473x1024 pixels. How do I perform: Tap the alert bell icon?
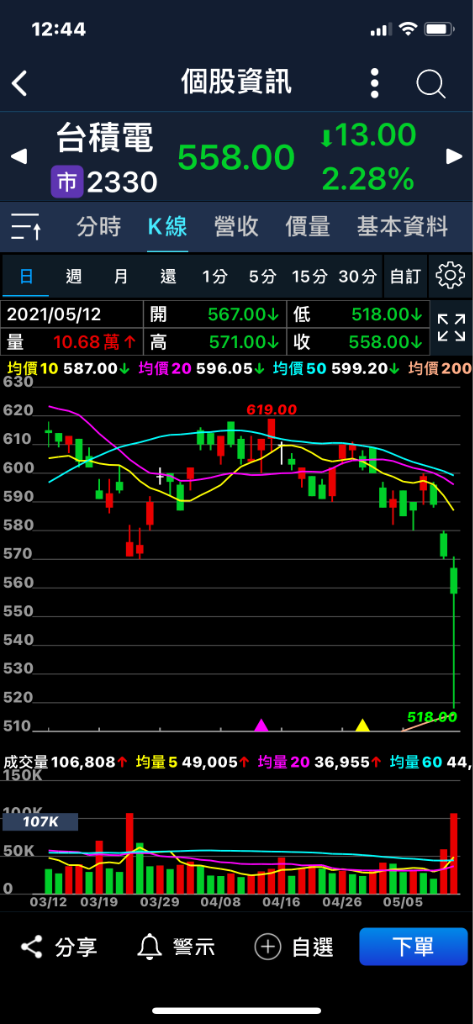pyautogui.click(x=150, y=946)
